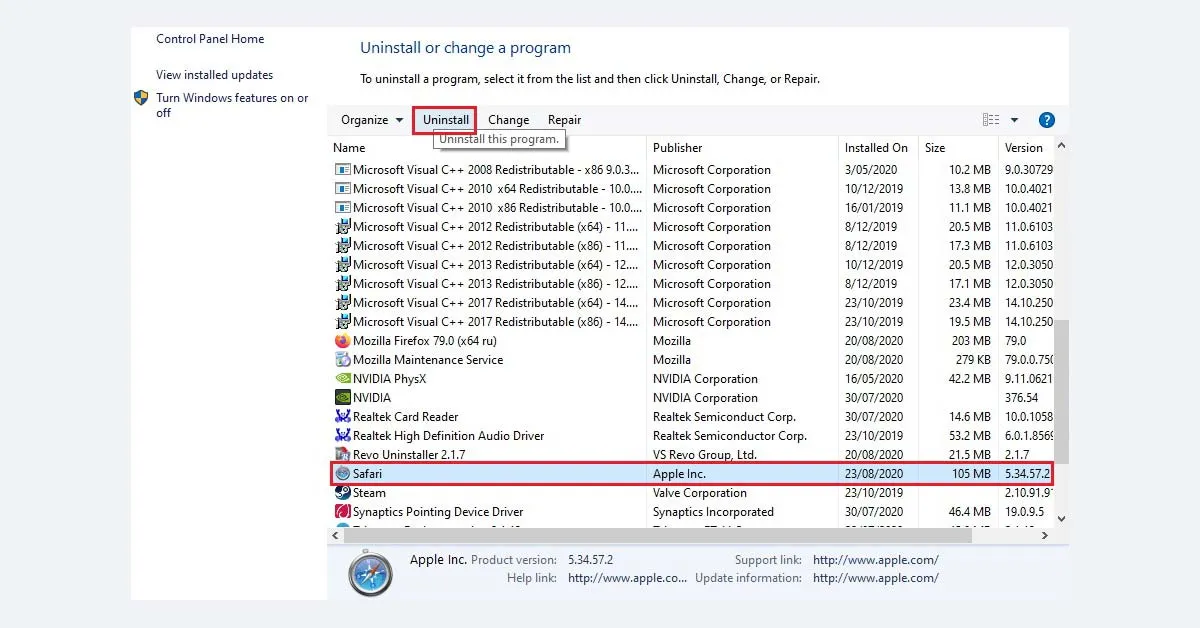Click the Realtek Card Reader icon
1200x628 pixels.
(x=343, y=417)
